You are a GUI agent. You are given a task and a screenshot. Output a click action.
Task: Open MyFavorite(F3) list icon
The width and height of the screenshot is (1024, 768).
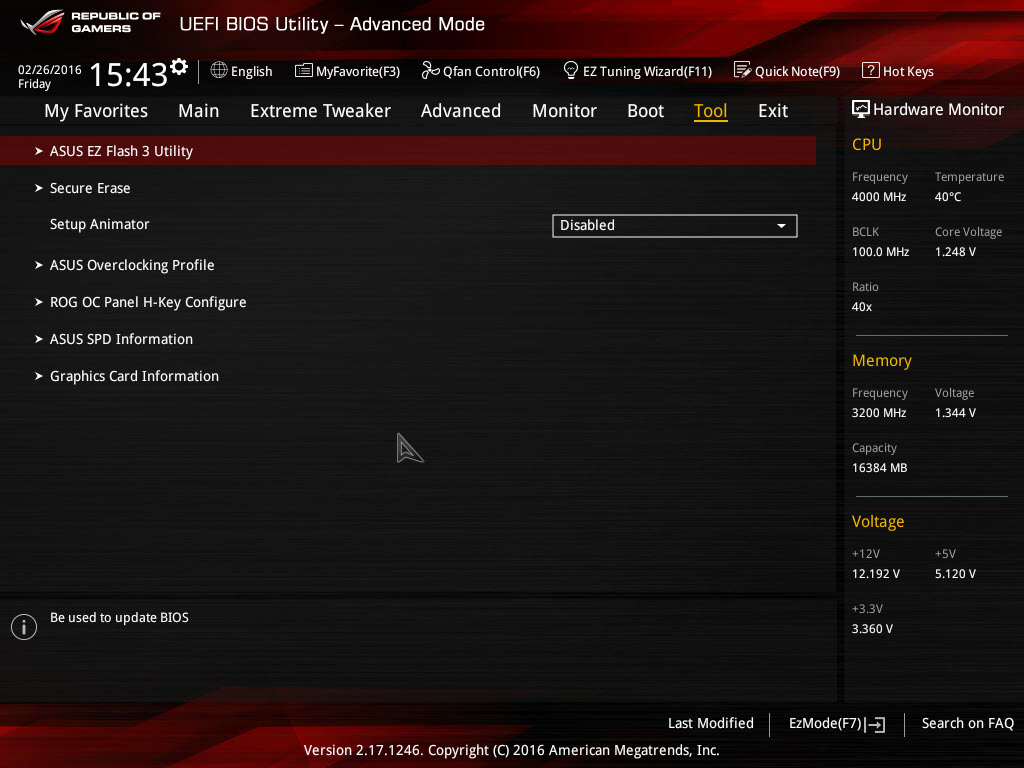click(x=304, y=71)
